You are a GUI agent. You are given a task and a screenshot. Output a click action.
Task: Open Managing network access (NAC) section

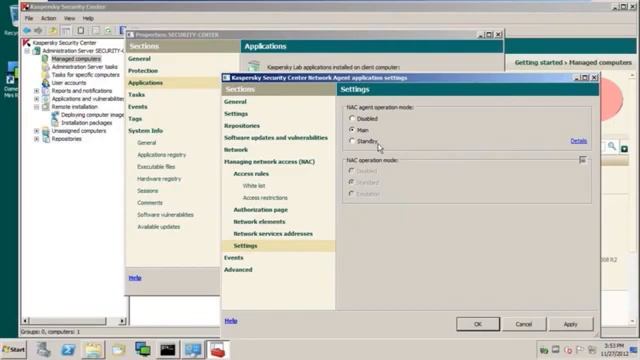[x=269, y=162]
